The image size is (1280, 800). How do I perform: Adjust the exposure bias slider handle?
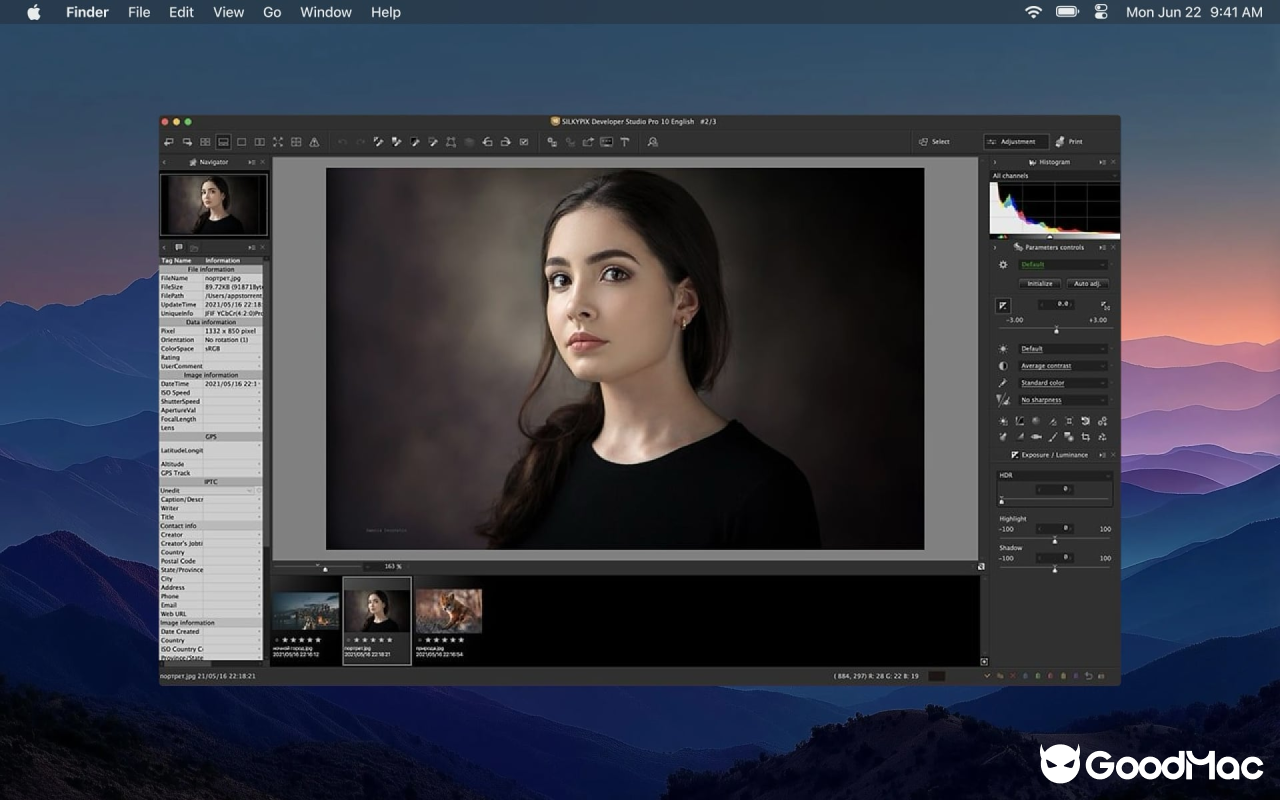tap(1057, 330)
